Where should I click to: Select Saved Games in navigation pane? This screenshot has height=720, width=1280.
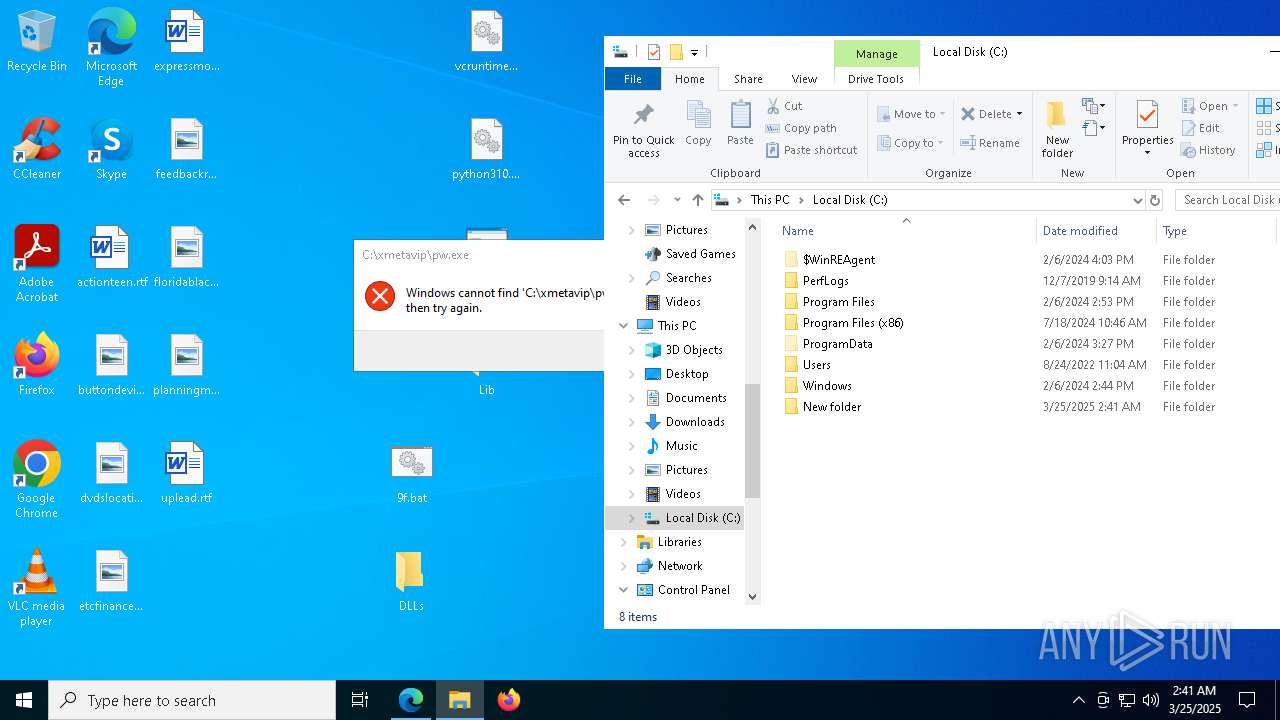[690, 254]
